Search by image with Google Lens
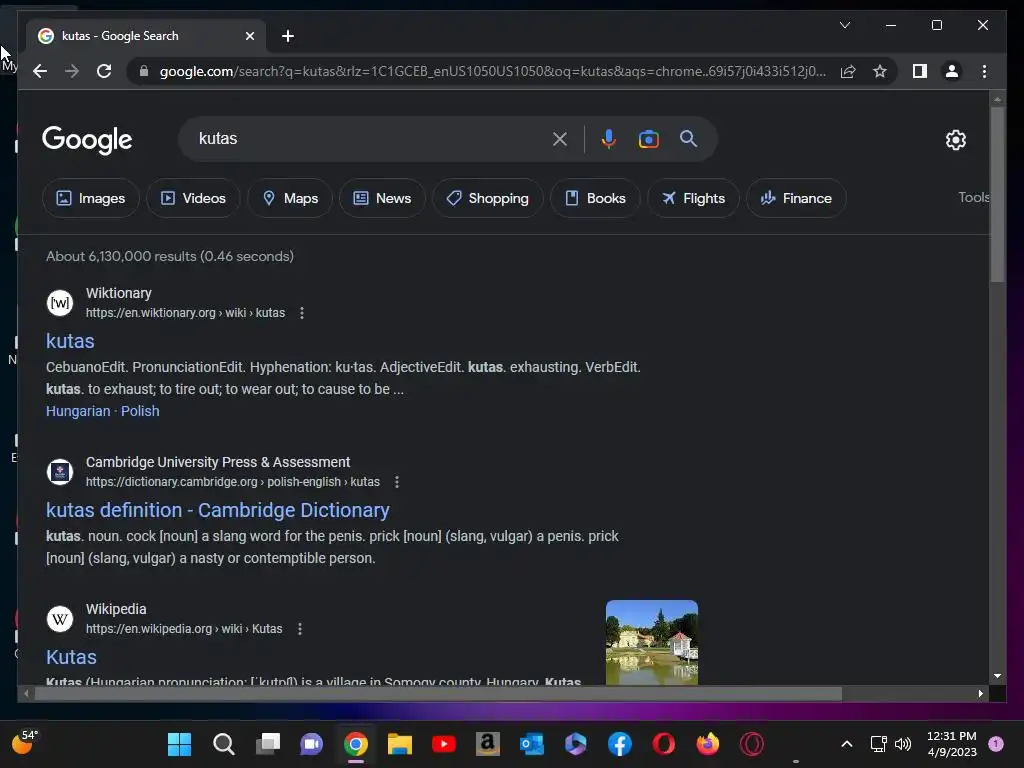1024x768 pixels. point(648,138)
